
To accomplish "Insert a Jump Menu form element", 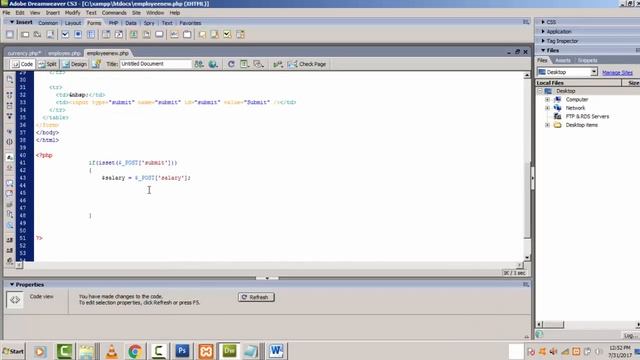I will (x=119, y=35).
